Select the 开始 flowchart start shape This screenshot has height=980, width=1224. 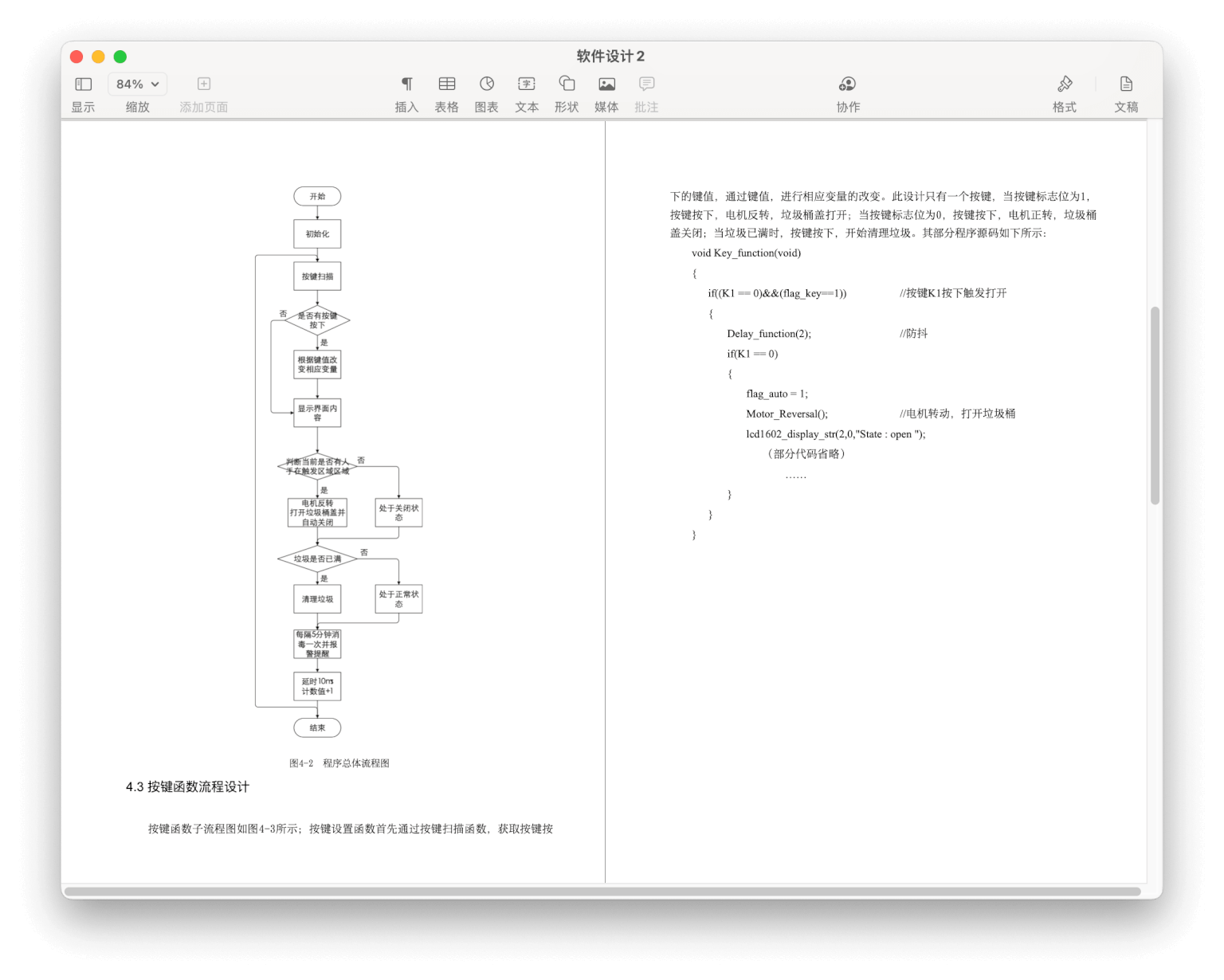click(x=317, y=196)
